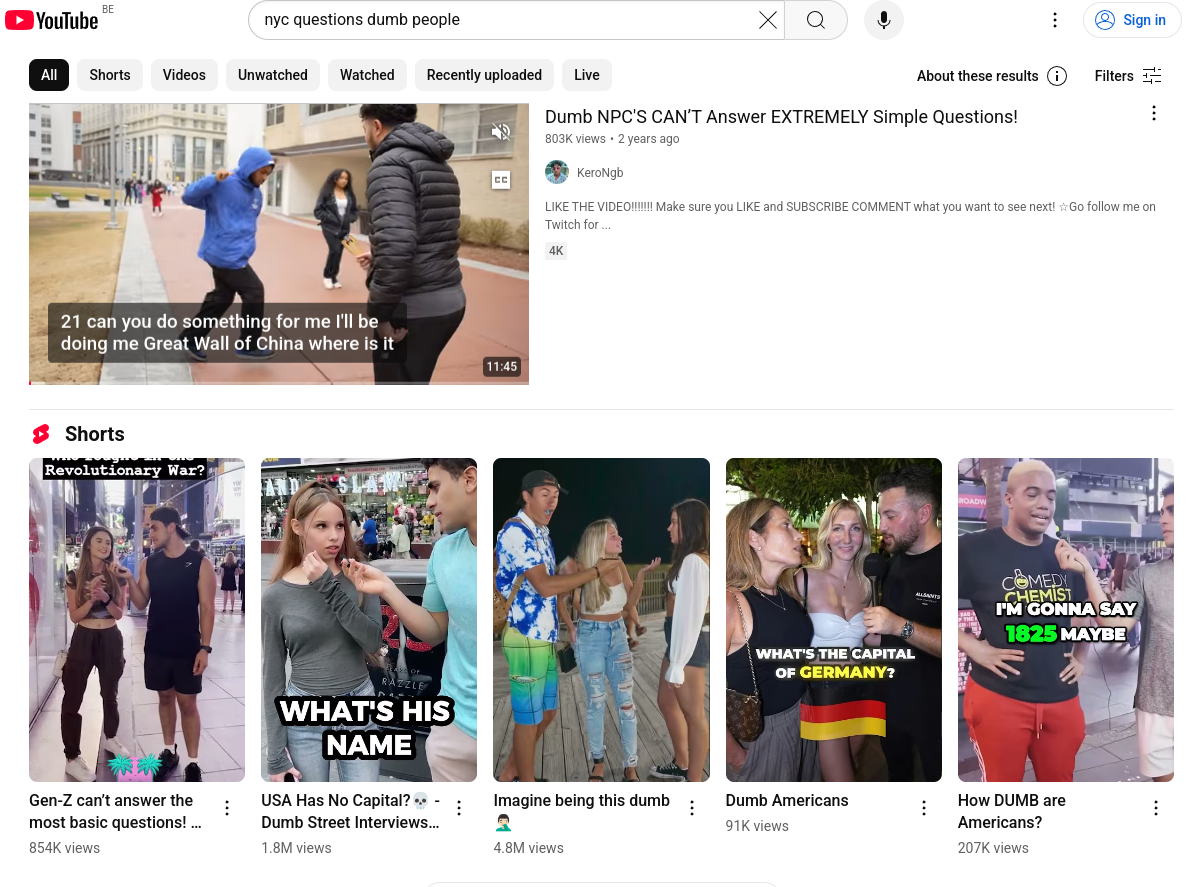Click the 1.8M views count
The height and width of the screenshot is (887, 1200).
pos(296,848)
